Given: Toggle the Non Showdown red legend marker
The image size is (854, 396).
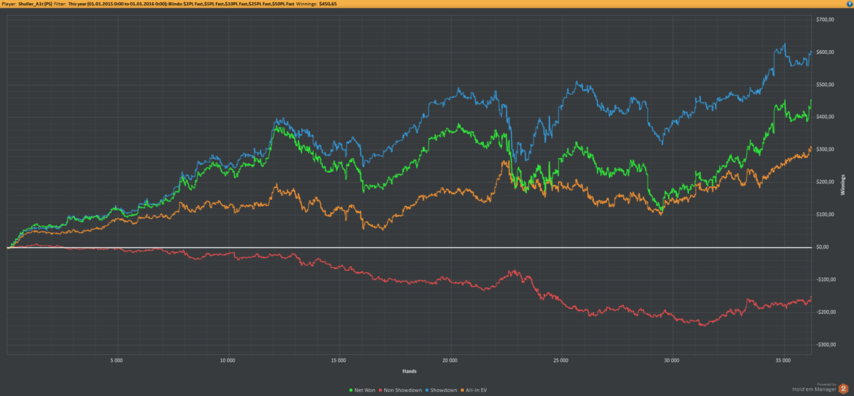Looking at the screenshot, I should coord(380,390).
